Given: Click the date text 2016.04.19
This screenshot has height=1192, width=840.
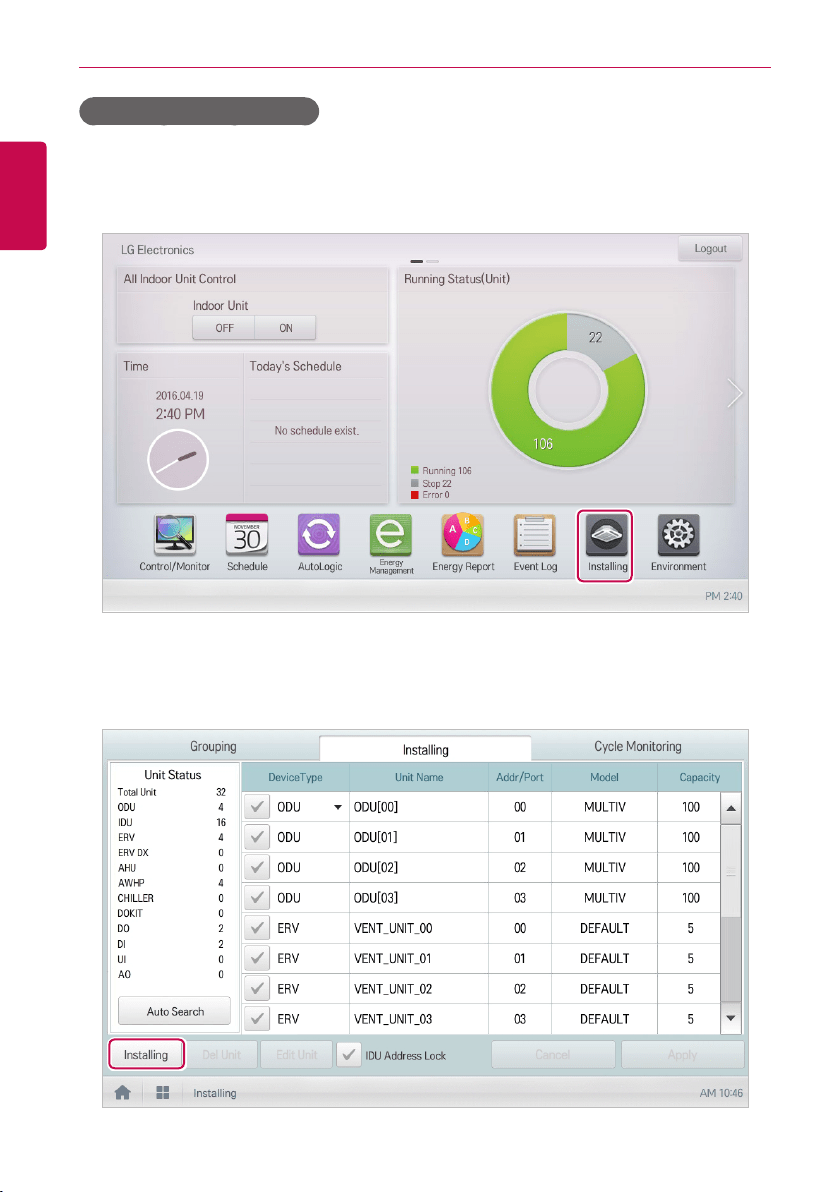Looking at the screenshot, I should 179,395.
